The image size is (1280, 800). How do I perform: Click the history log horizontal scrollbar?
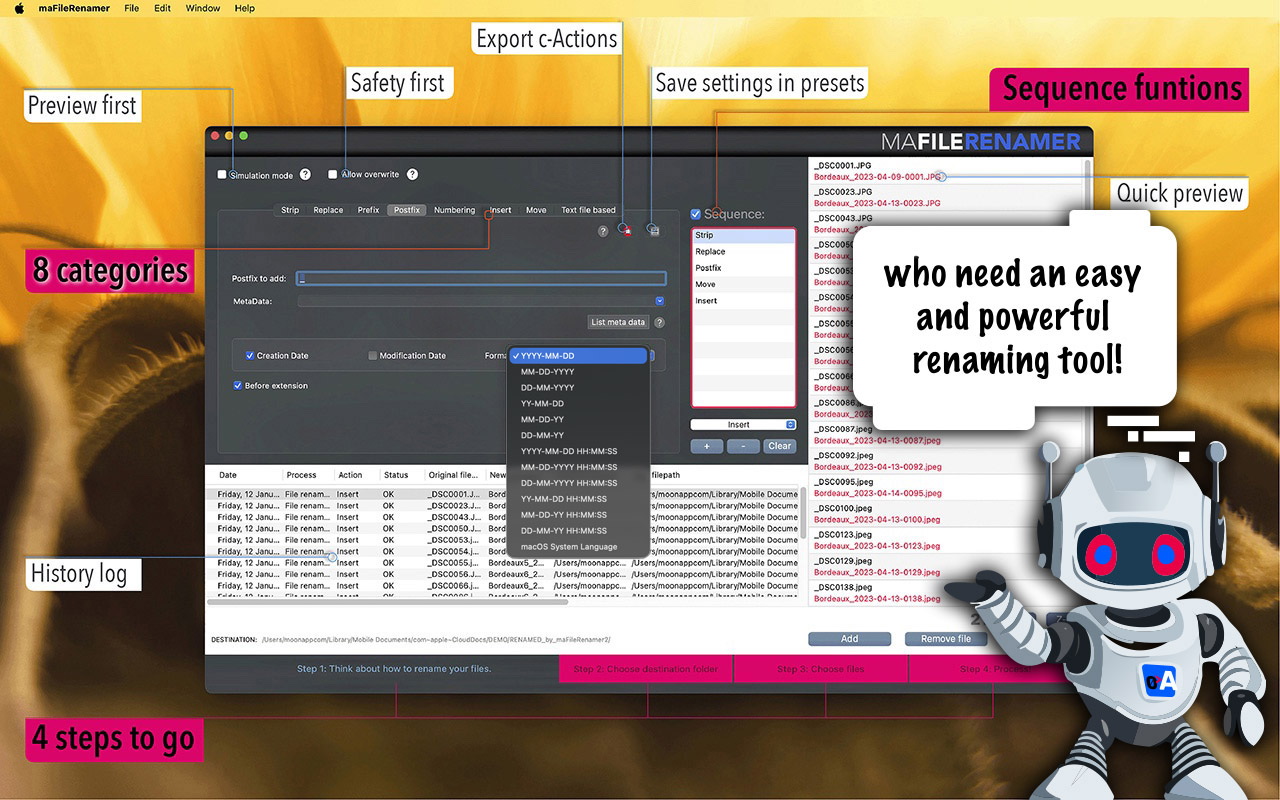tap(388, 602)
